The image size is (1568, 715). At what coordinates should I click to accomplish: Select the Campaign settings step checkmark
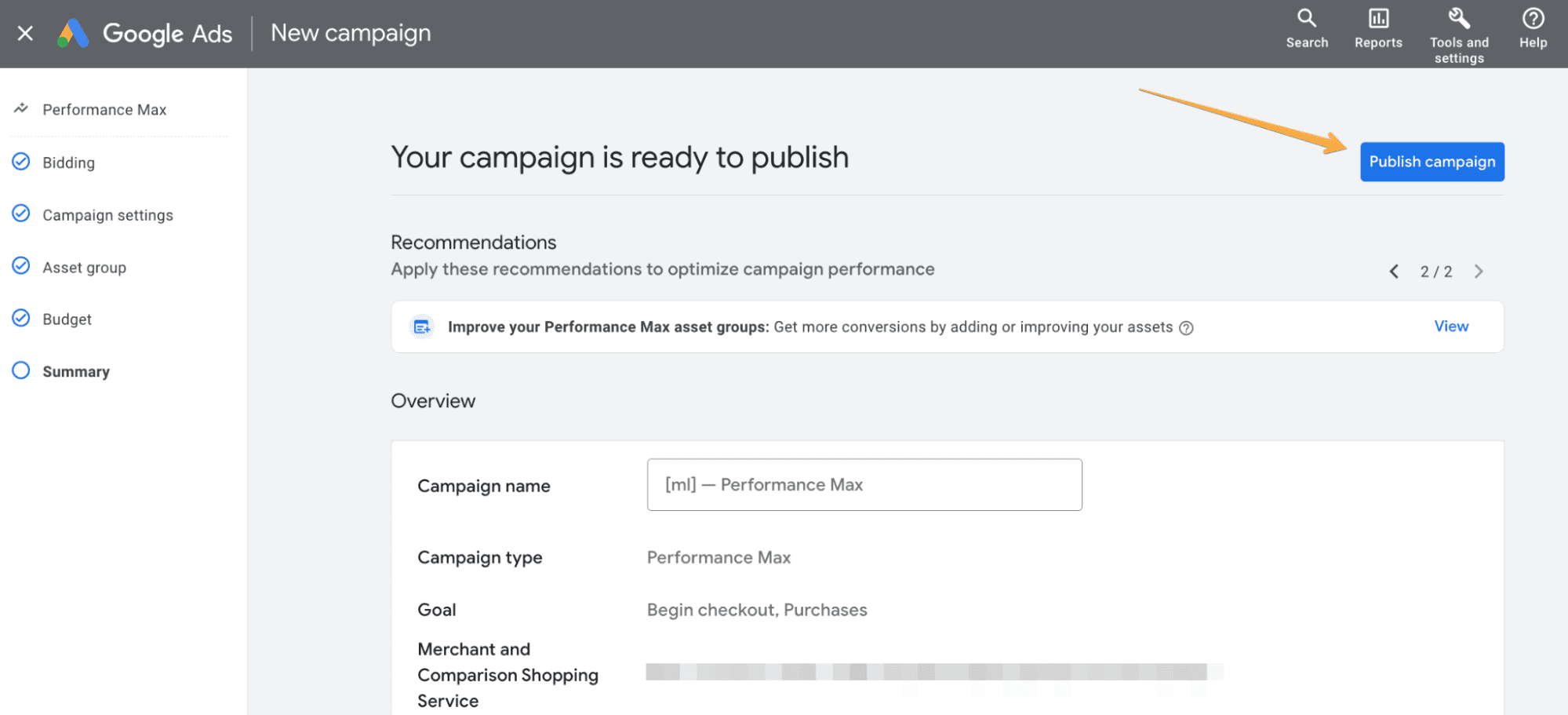click(x=21, y=213)
